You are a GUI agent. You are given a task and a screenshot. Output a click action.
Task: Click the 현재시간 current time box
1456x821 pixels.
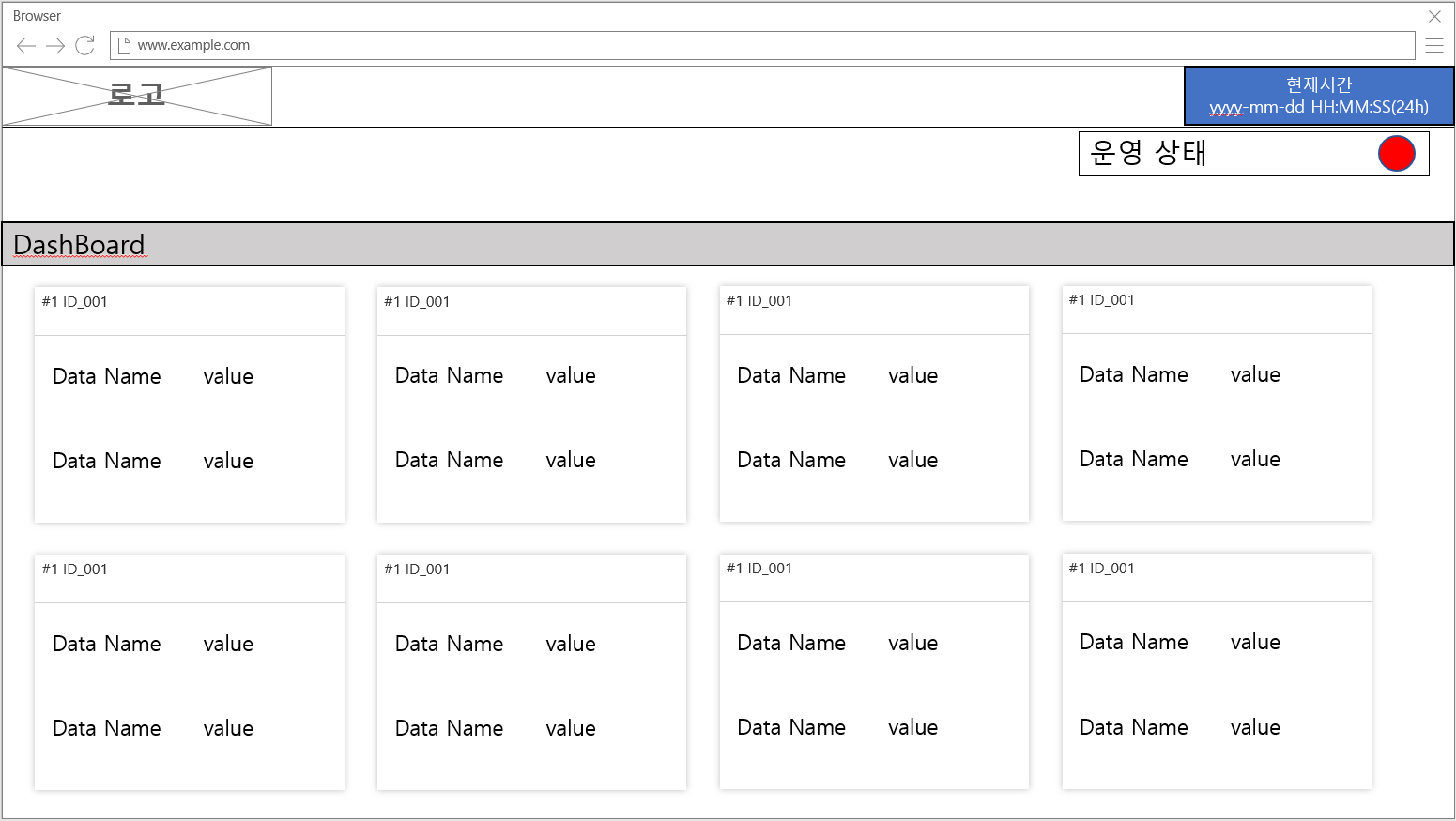coord(1319,96)
